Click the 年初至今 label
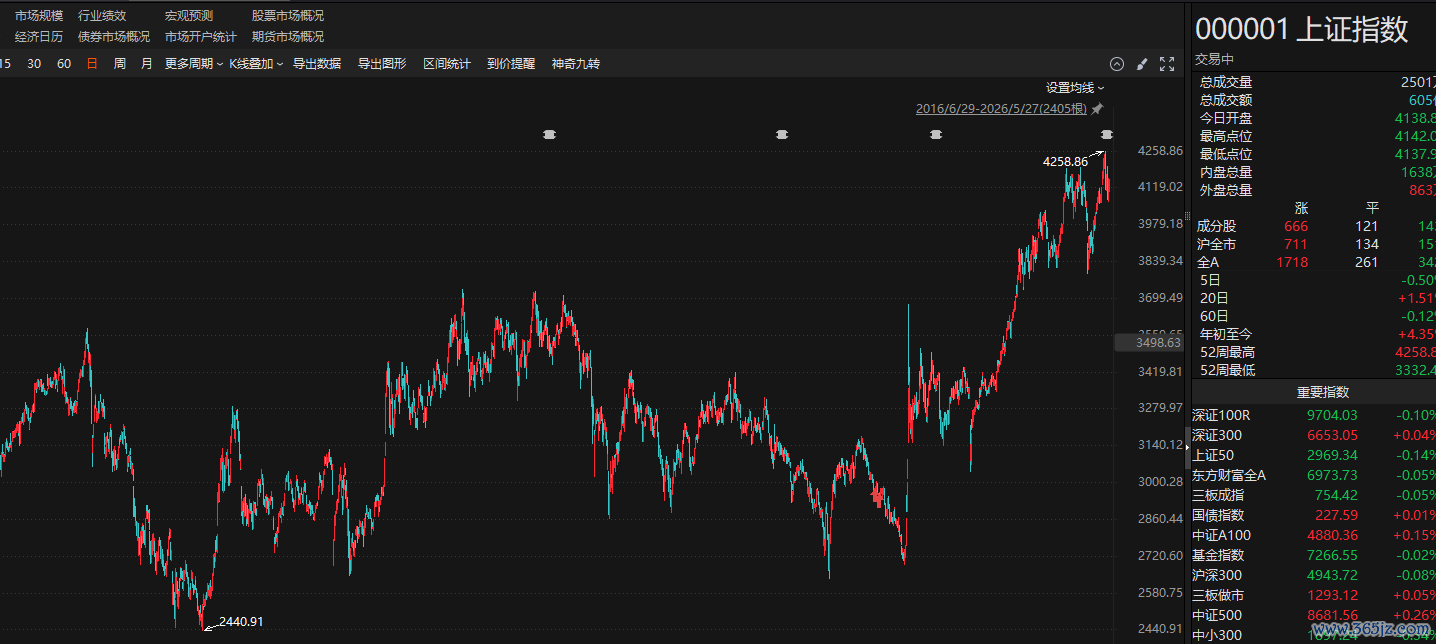 [1226, 334]
